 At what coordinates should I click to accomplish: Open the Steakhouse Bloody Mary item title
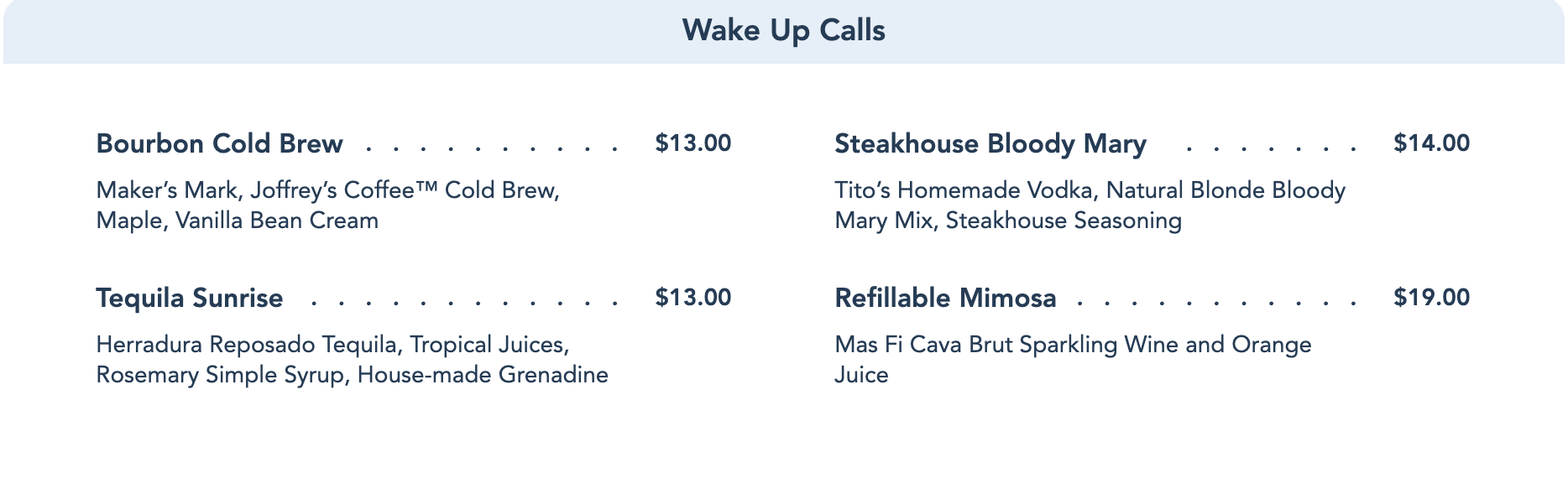tap(990, 143)
